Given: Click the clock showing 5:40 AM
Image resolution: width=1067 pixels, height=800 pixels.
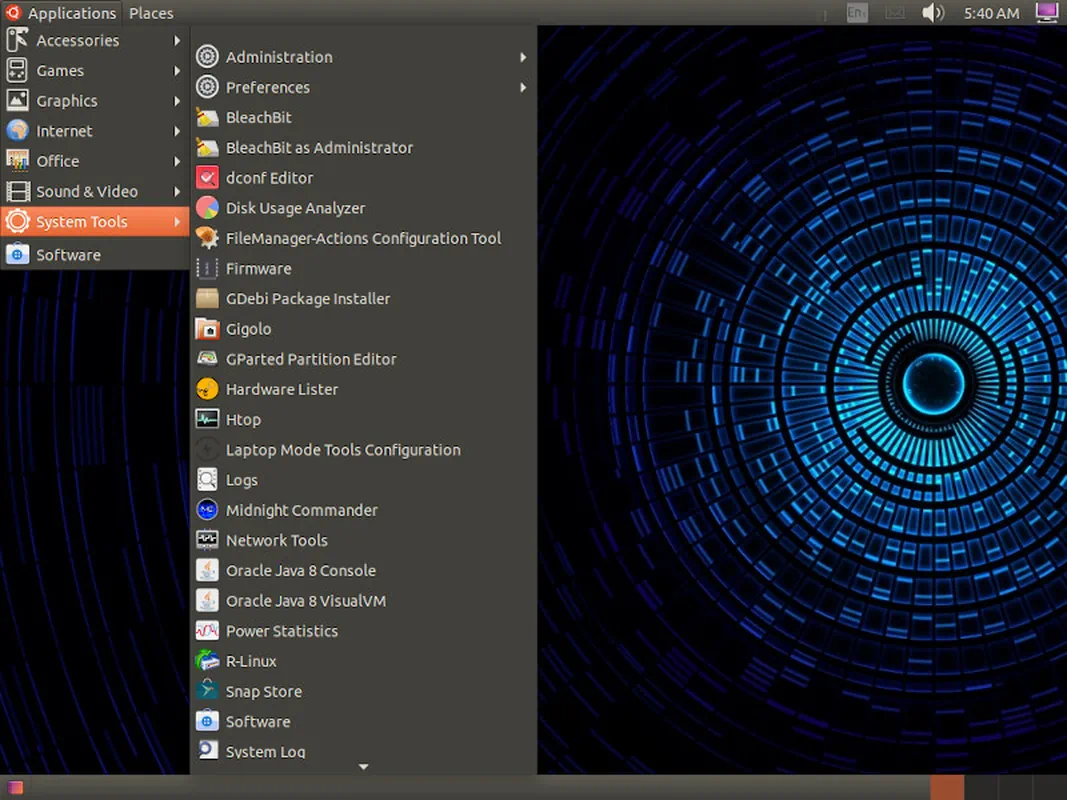Looking at the screenshot, I should (991, 13).
